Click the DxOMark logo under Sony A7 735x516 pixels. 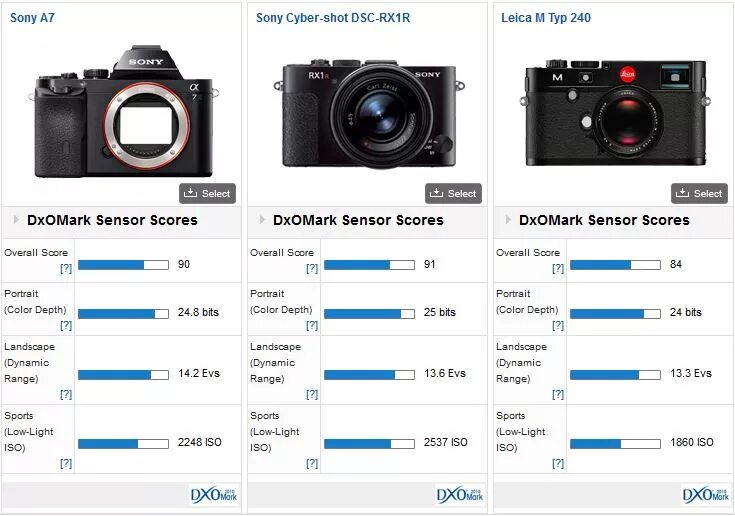(214, 495)
